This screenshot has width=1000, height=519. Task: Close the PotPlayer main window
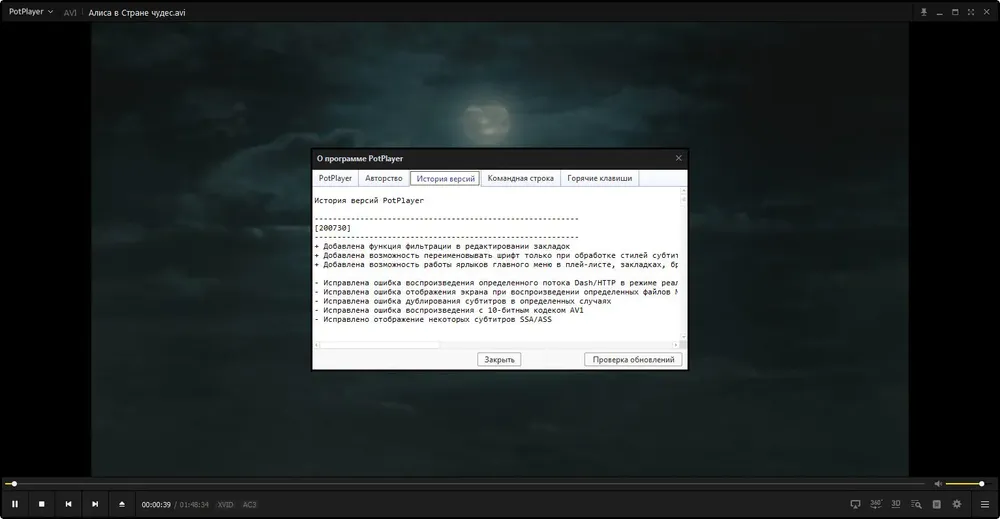click(x=987, y=12)
